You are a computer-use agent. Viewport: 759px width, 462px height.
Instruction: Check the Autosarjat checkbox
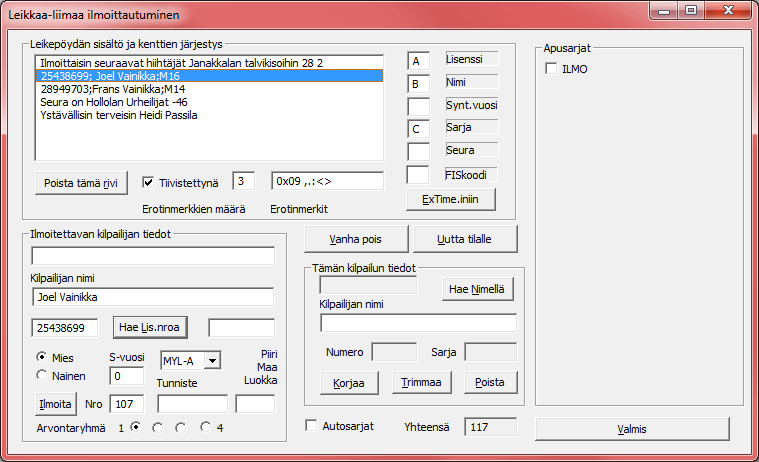[x=312, y=426]
